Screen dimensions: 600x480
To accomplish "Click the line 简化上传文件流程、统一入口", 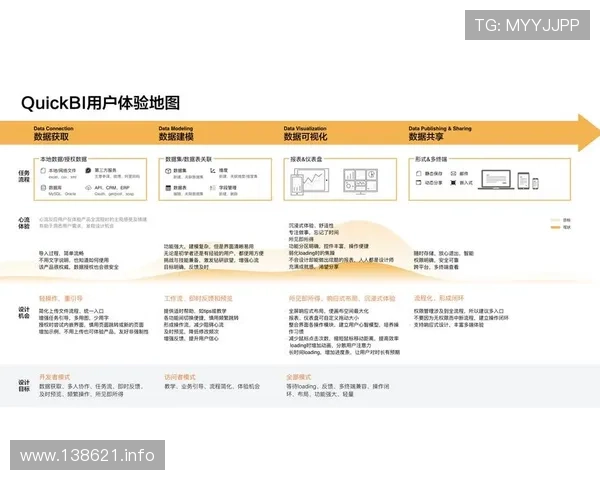I will click(71, 311).
